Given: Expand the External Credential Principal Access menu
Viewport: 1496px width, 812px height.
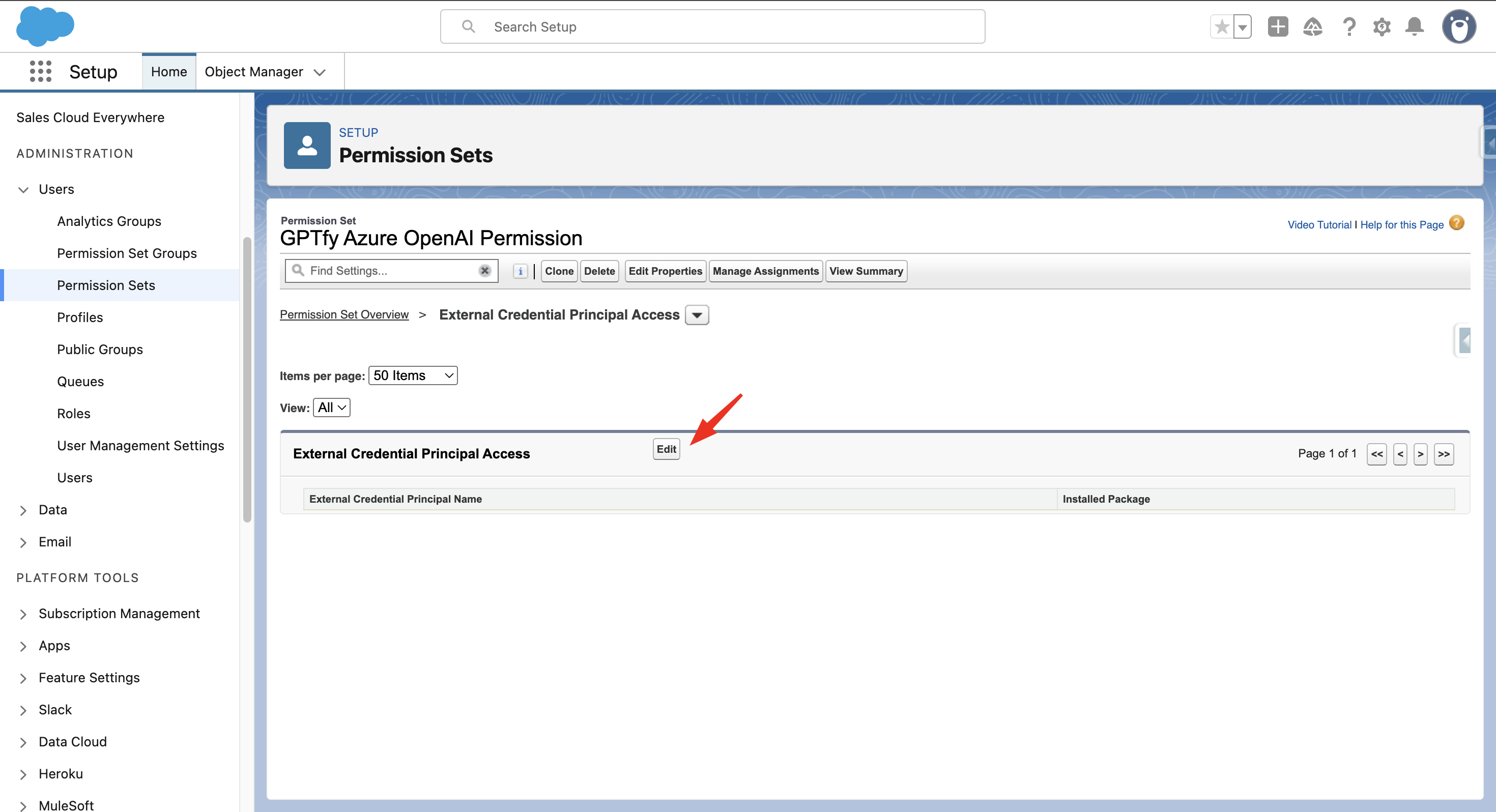Looking at the screenshot, I should point(697,315).
